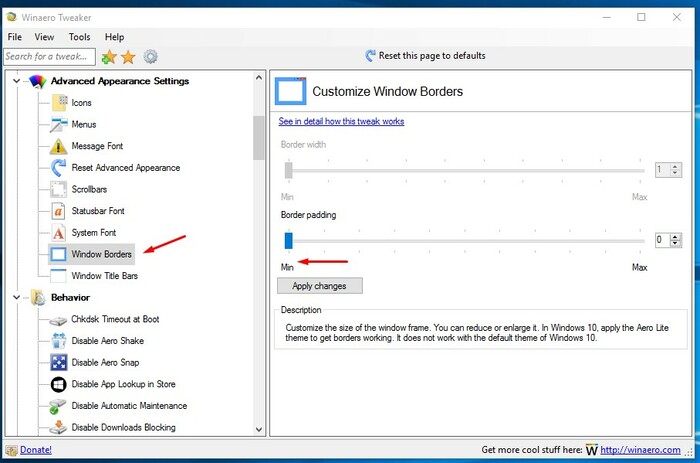Select the Chkdsk Timeout at Boot tree item
This screenshot has height=463, width=700.
[115, 319]
